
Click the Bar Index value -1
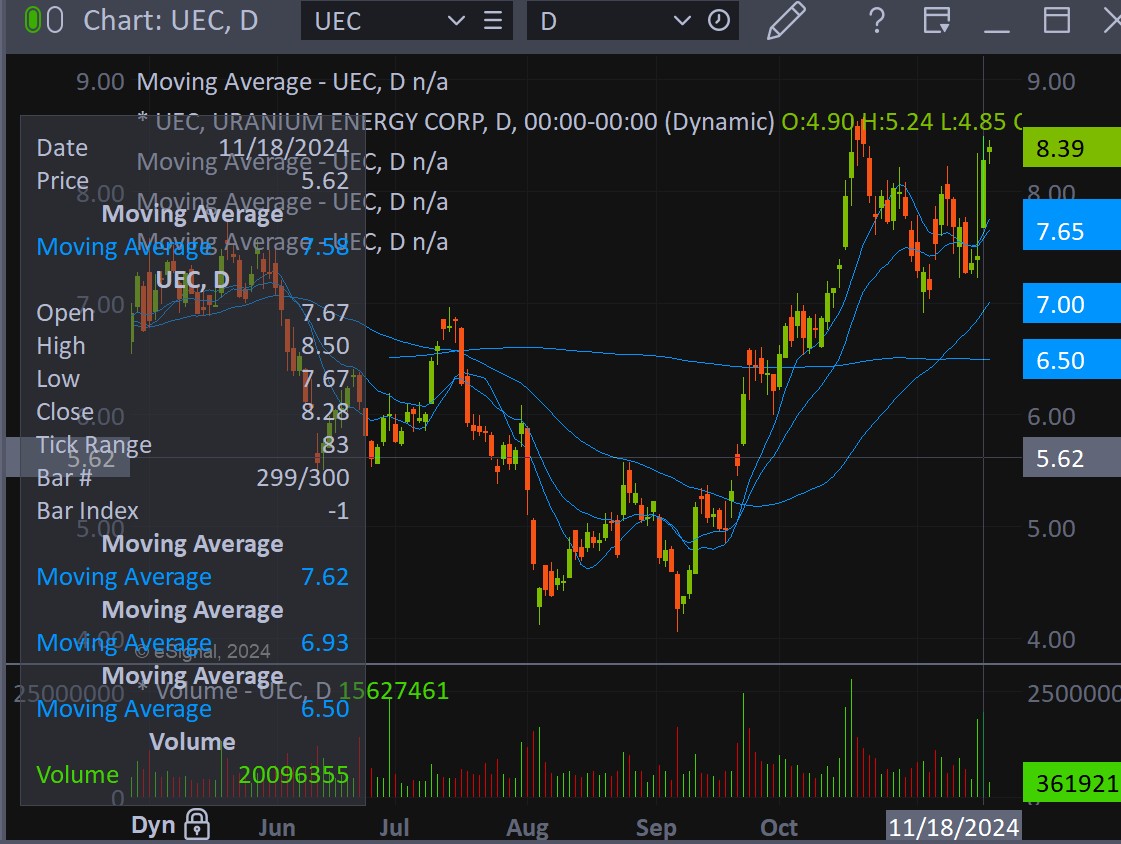338,510
